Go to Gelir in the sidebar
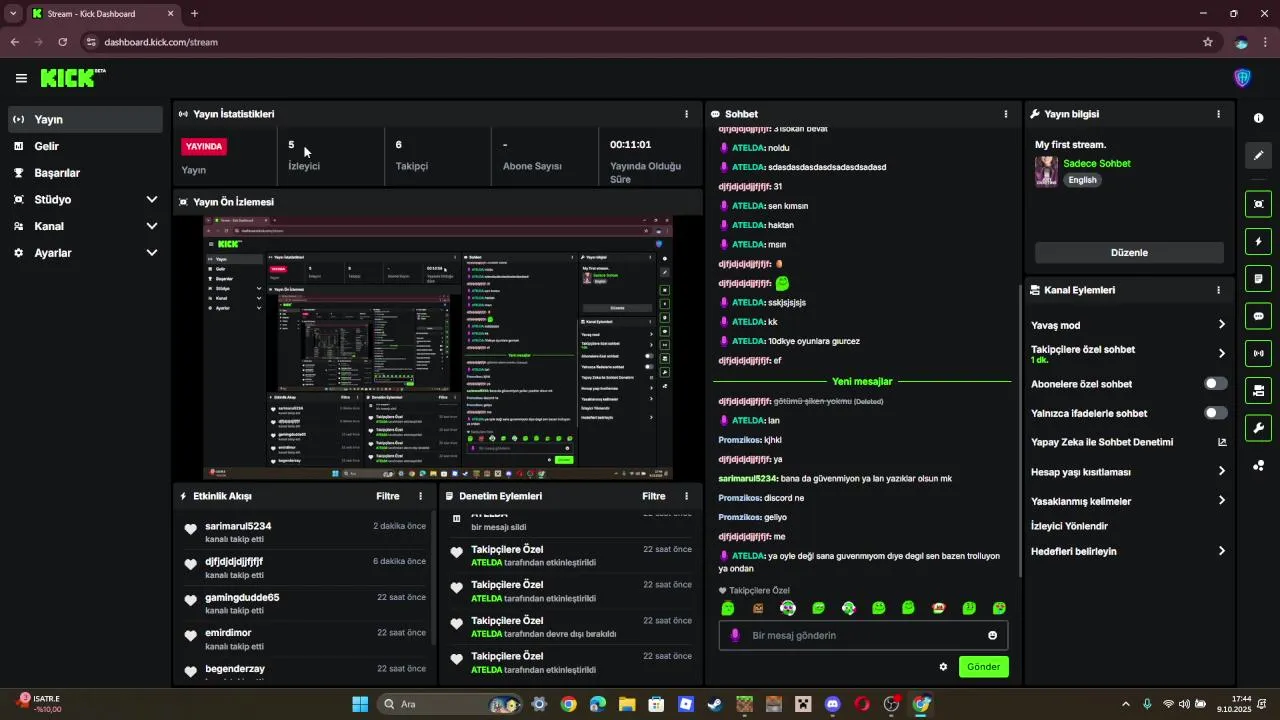Viewport: 1280px width, 720px height. pyautogui.click(x=84, y=146)
